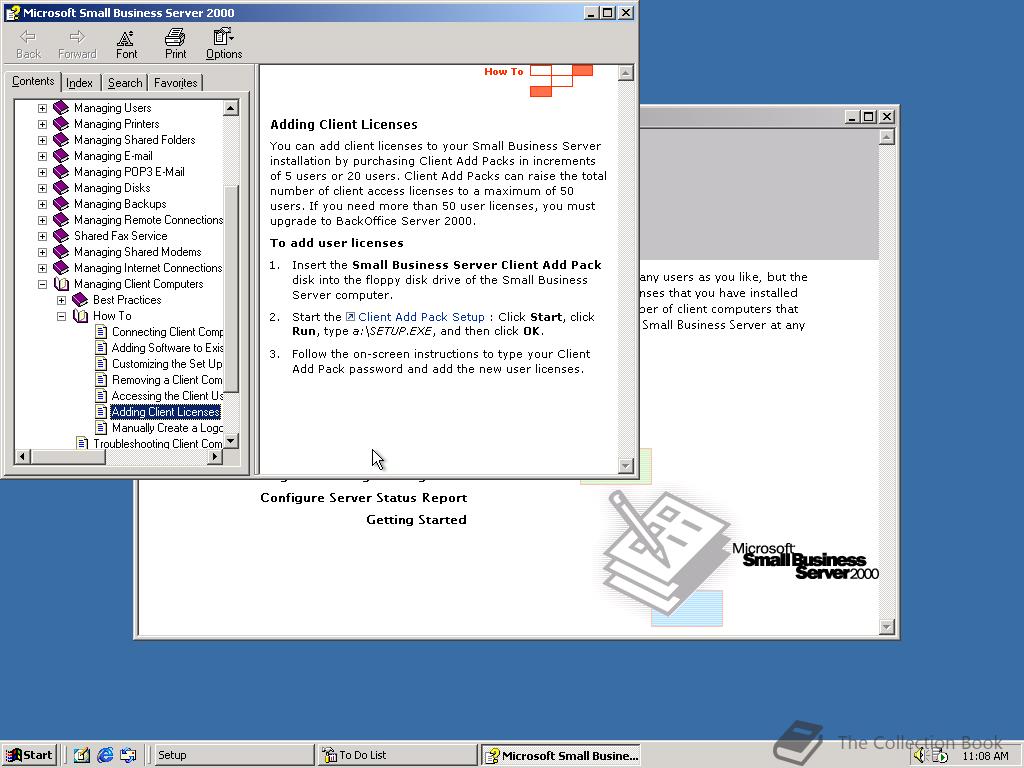Click the Managing Backups book icon
The height and width of the screenshot is (768, 1024).
[x=61, y=204]
